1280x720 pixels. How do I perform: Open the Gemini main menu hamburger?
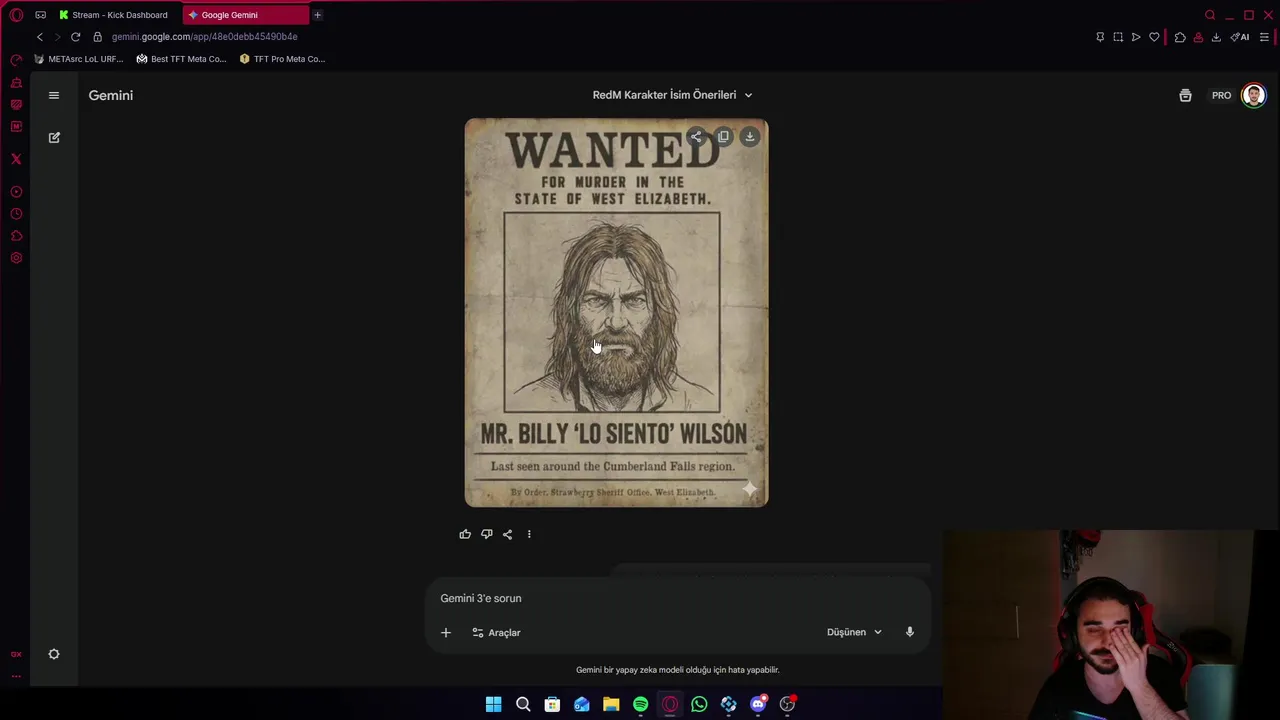(x=54, y=95)
